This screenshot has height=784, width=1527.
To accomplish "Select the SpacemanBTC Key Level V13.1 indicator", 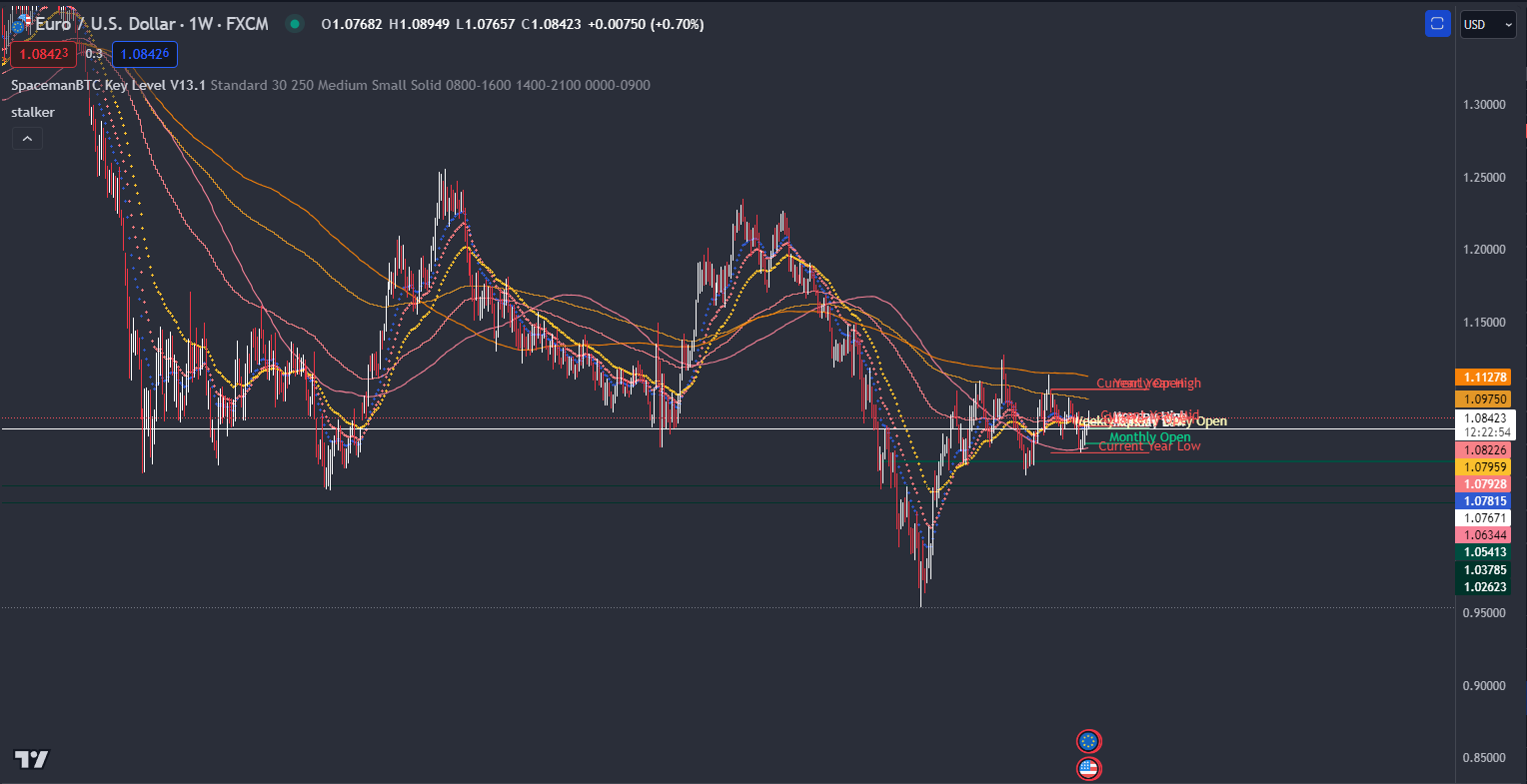I will click(x=108, y=85).
